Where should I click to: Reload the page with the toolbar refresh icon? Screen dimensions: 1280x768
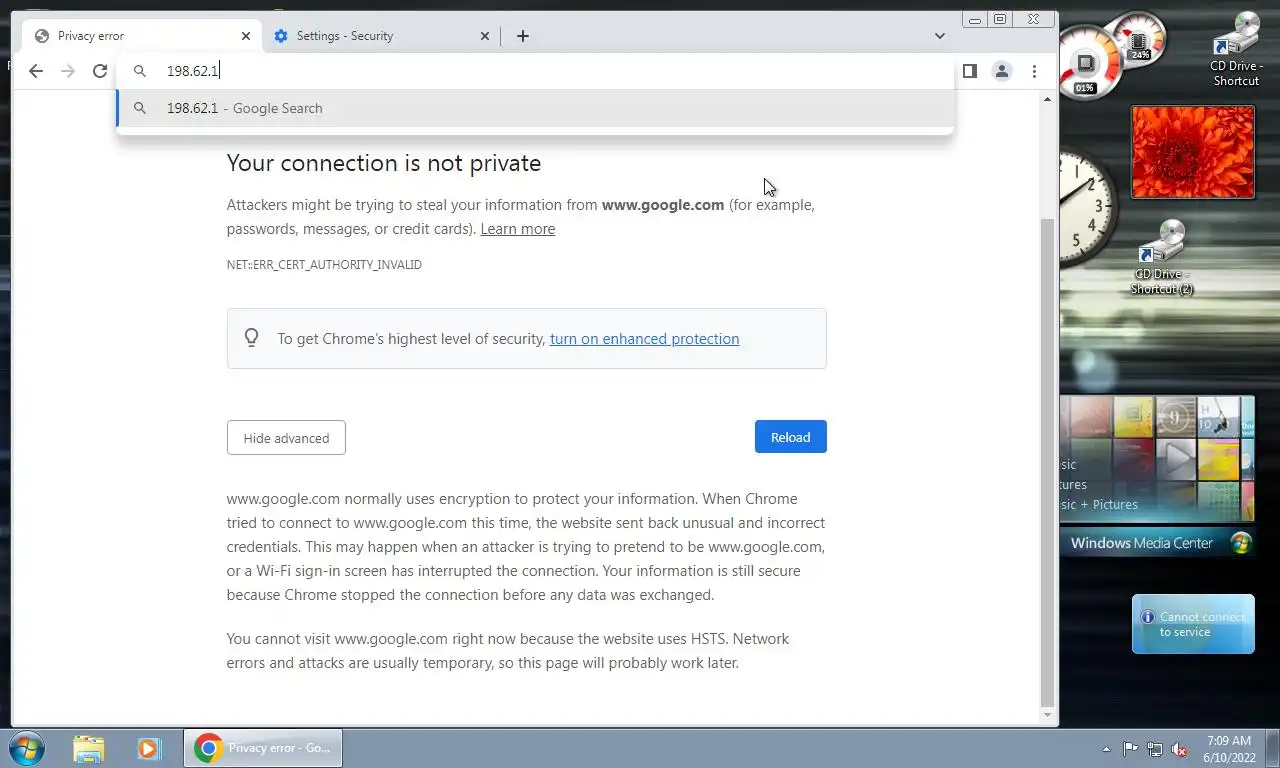click(100, 71)
